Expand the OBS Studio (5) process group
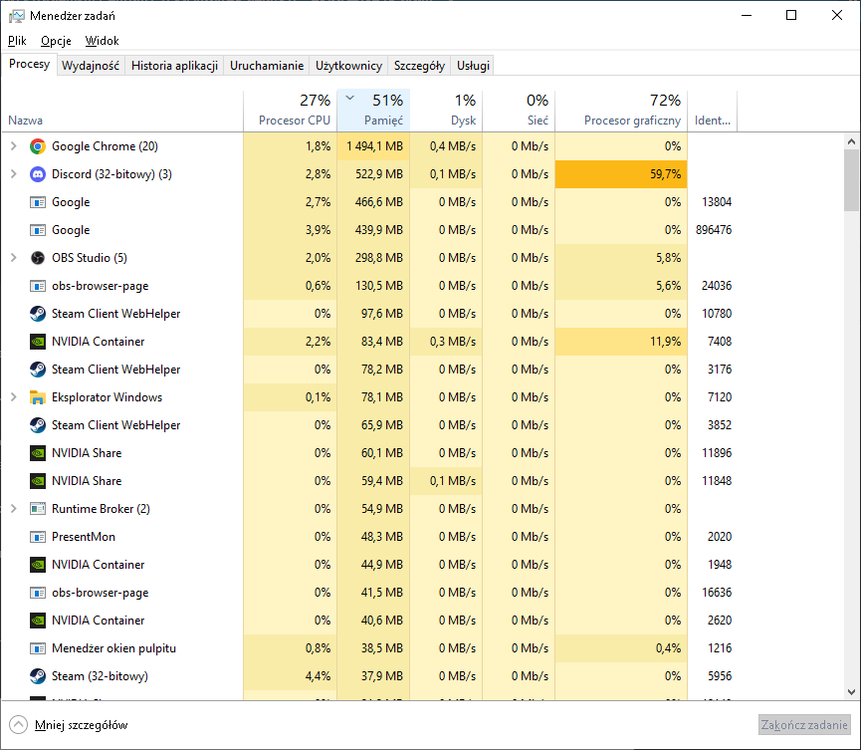The image size is (861, 750). point(14,258)
